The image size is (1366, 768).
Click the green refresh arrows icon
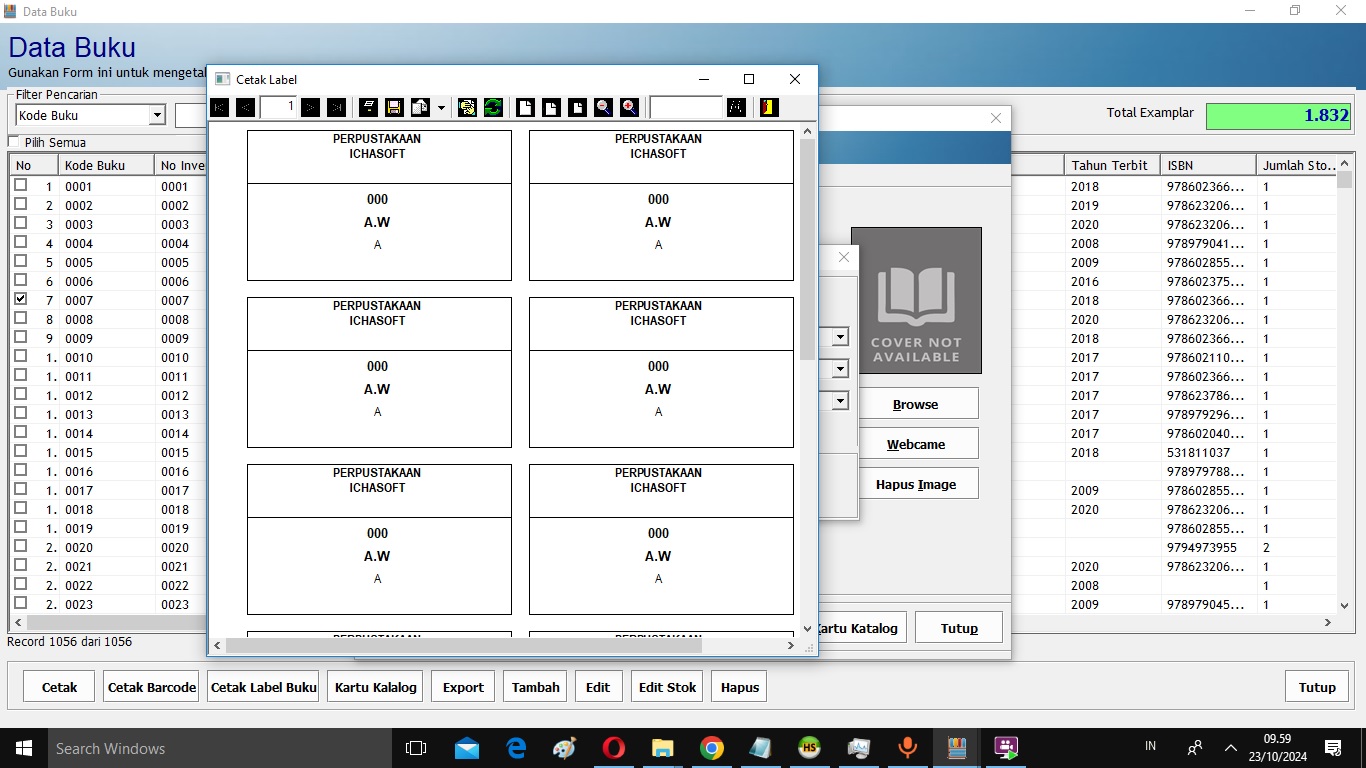493,107
